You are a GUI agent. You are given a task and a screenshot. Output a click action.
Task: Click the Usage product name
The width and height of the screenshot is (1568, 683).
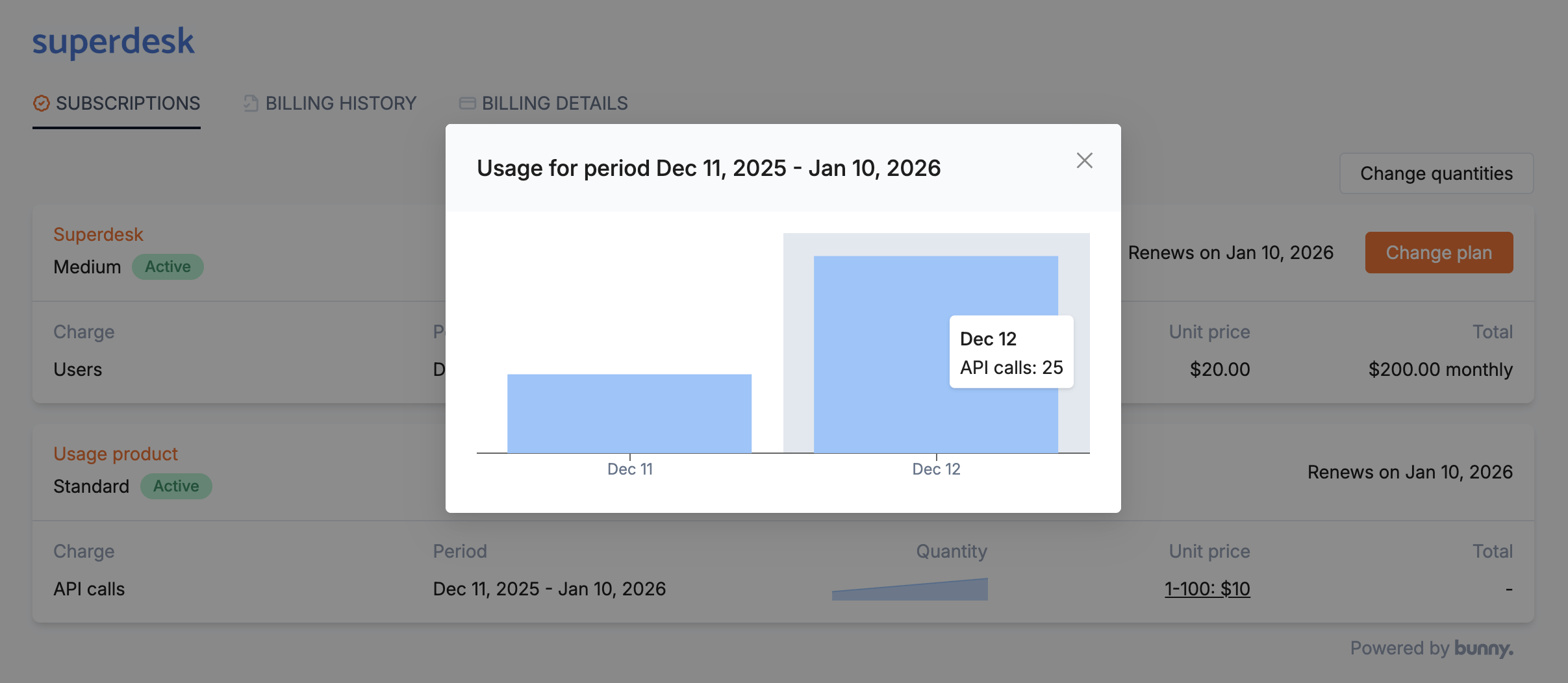point(116,454)
